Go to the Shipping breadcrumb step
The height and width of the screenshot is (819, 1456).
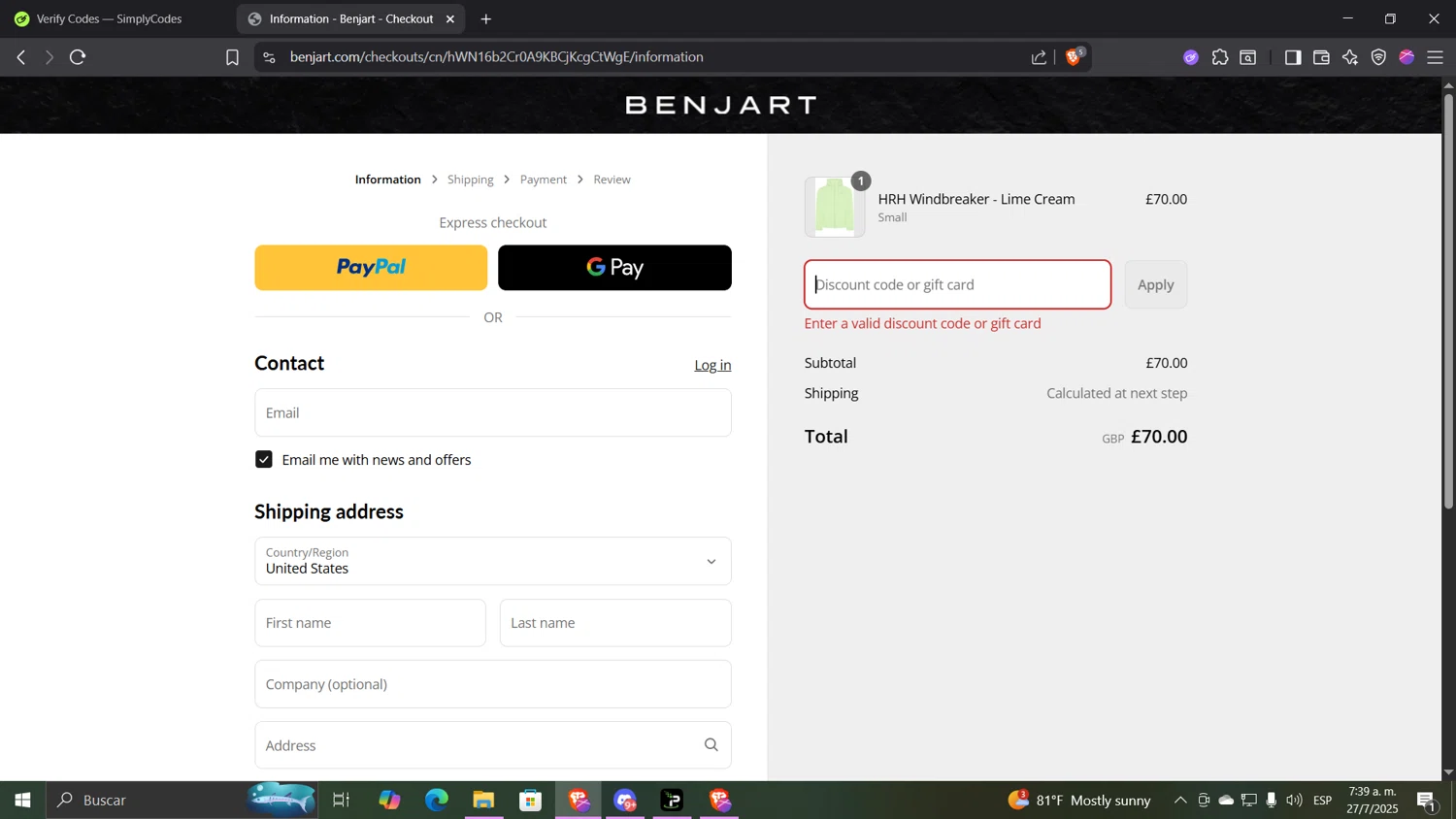471,180
